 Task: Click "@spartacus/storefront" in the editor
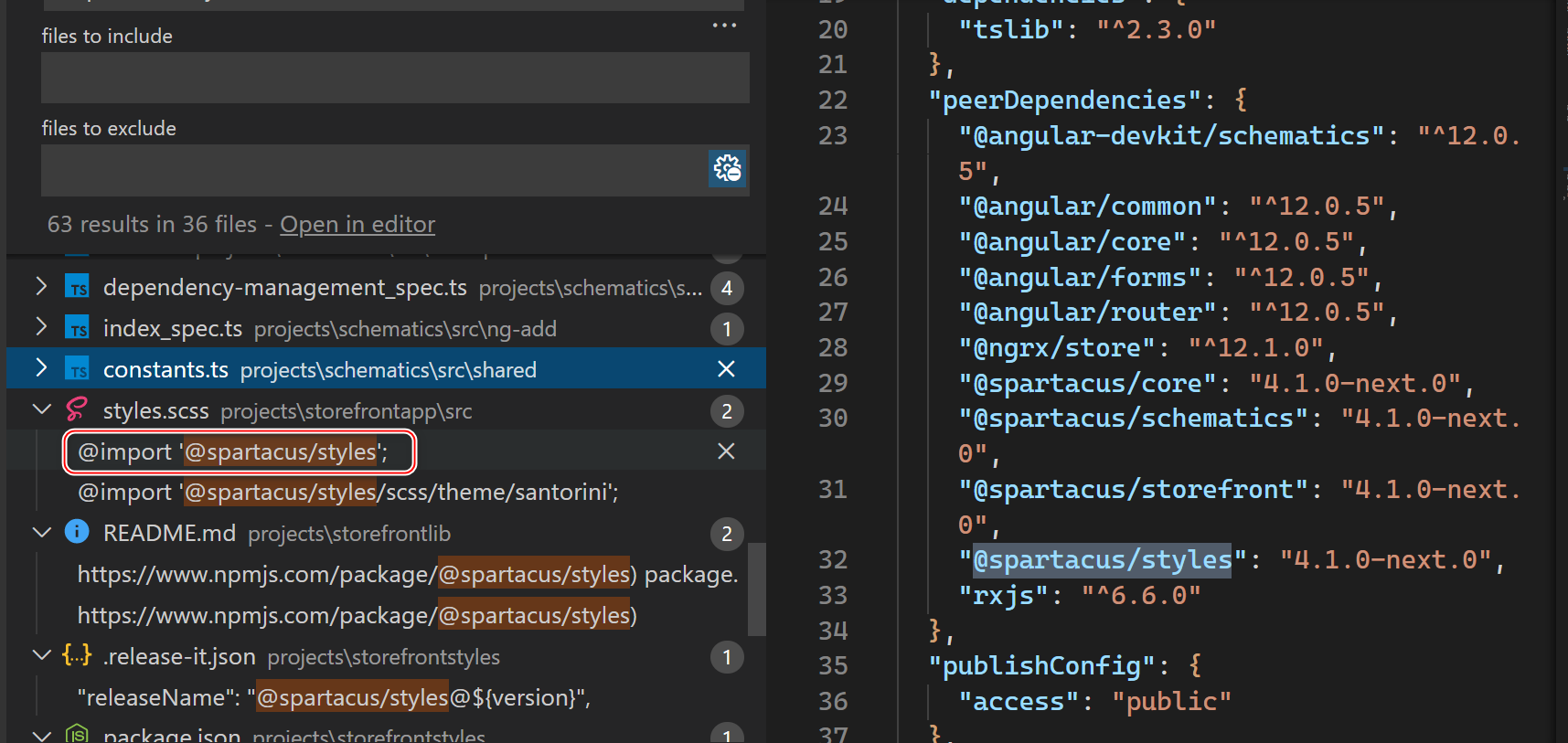pos(1134,490)
